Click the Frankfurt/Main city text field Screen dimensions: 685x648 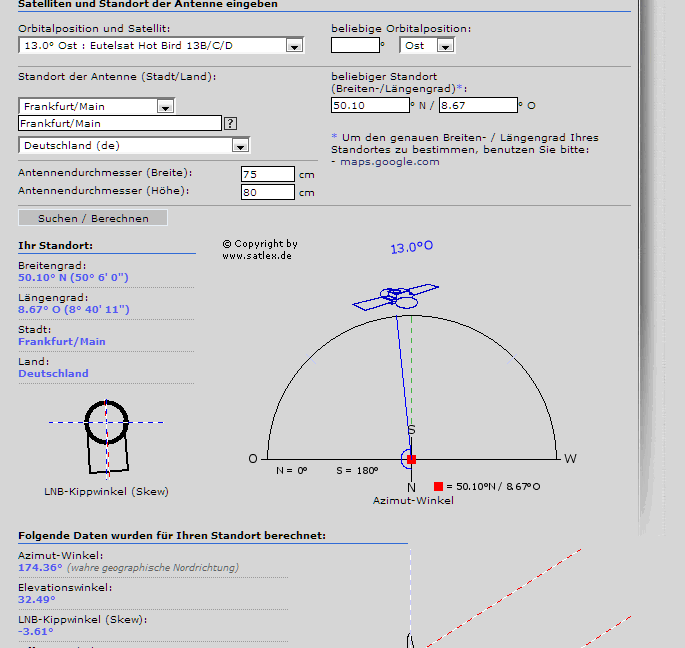pyautogui.click(x=120, y=123)
